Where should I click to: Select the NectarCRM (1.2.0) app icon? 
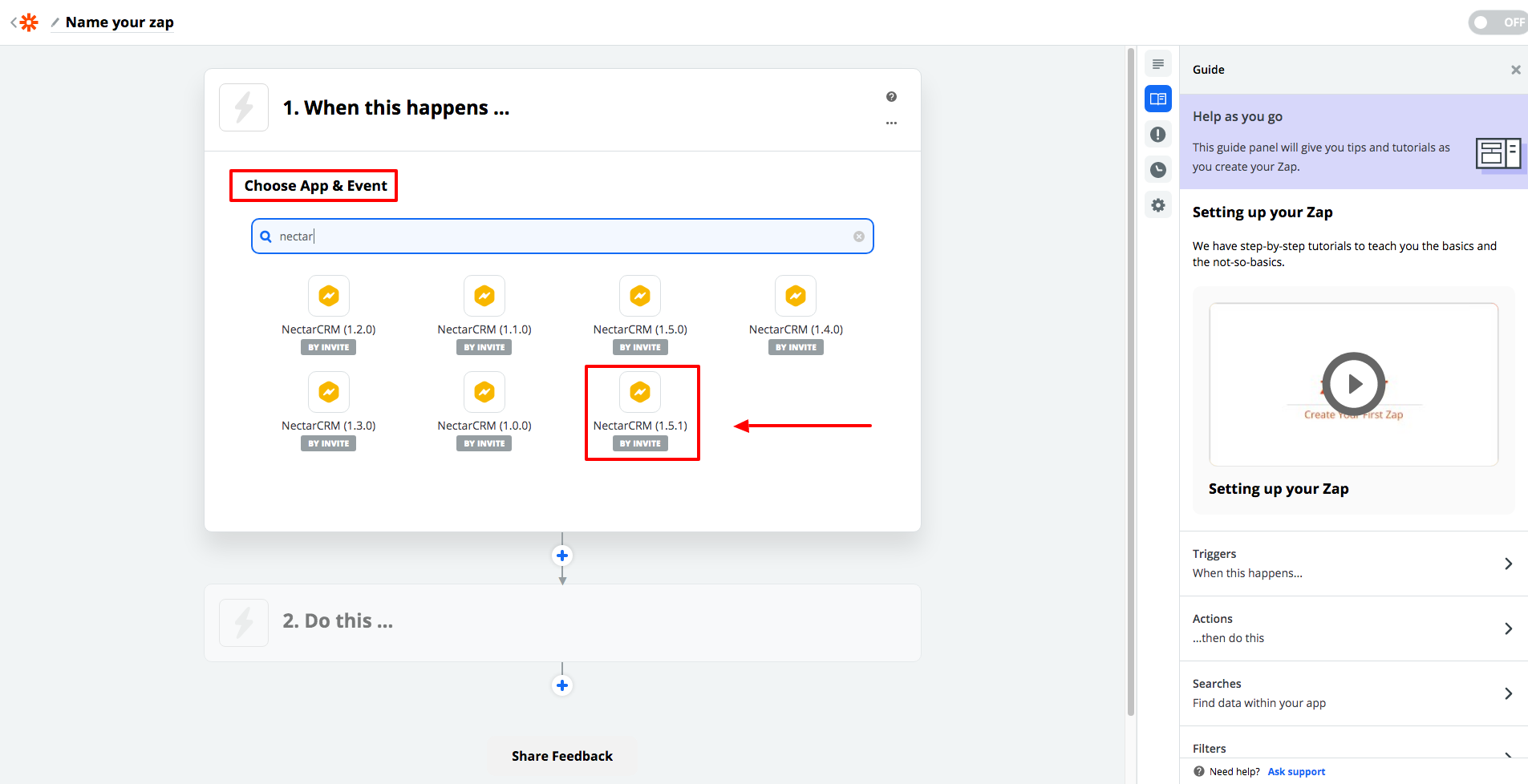point(329,296)
